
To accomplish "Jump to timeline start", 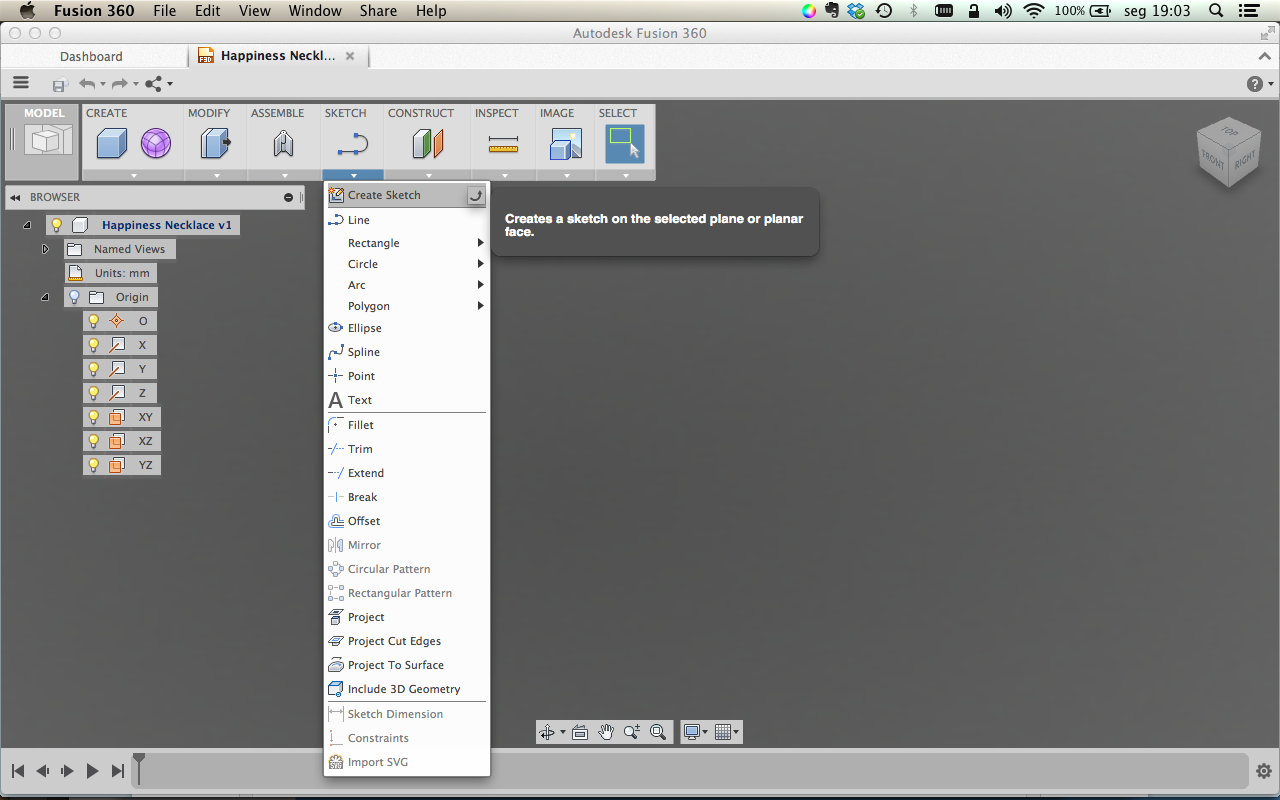I will coord(17,771).
